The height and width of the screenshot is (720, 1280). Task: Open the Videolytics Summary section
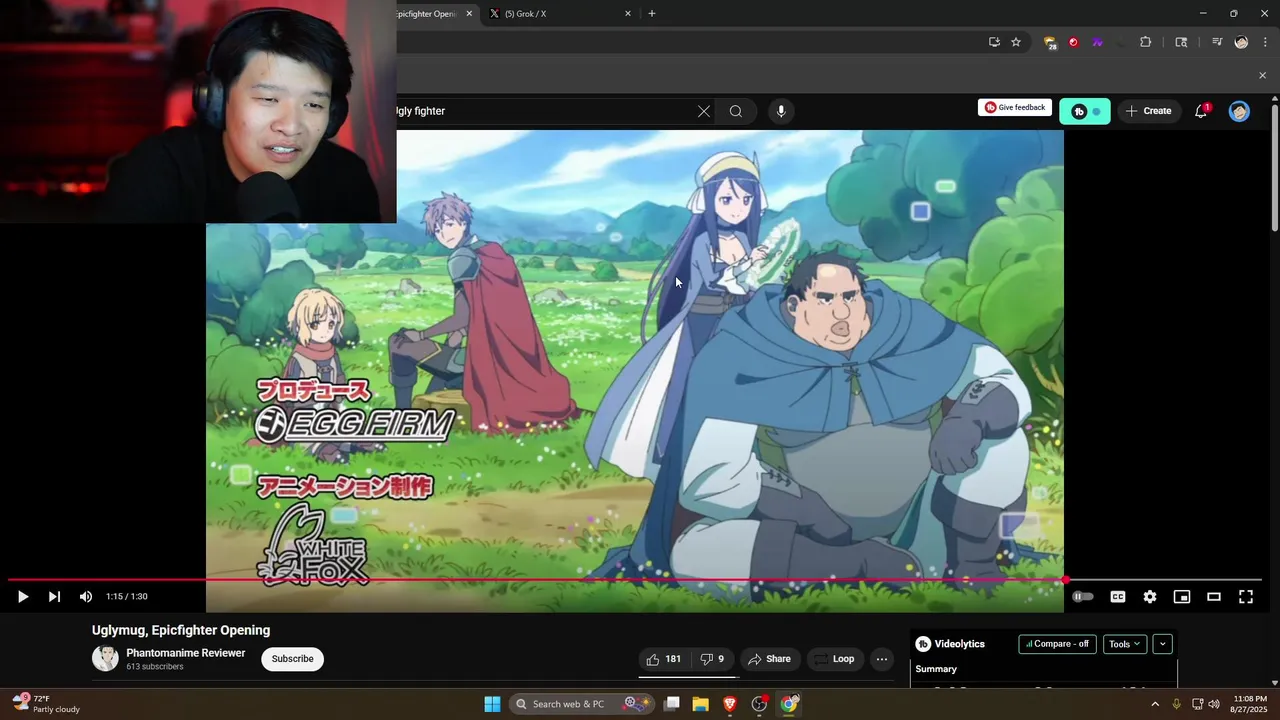[x=936, y=669]
